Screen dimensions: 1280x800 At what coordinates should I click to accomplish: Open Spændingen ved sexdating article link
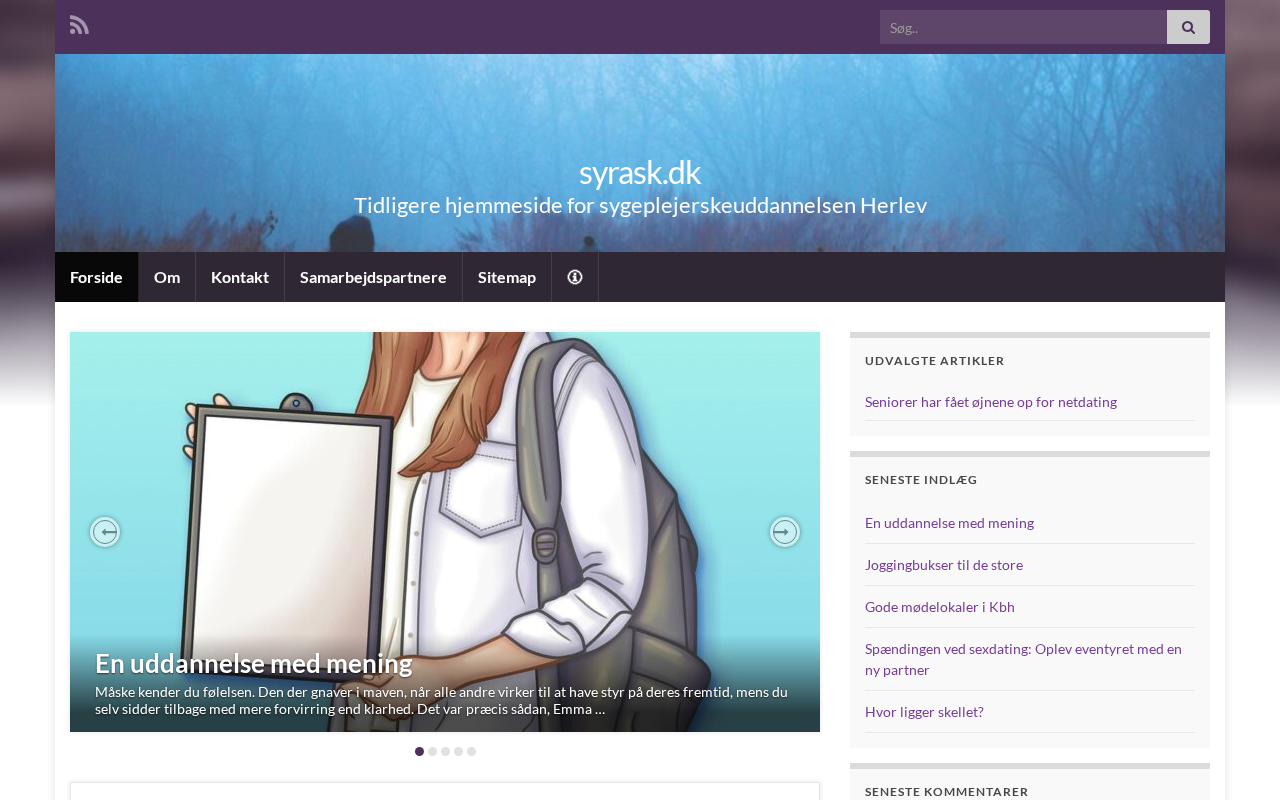click(1023, 659)
